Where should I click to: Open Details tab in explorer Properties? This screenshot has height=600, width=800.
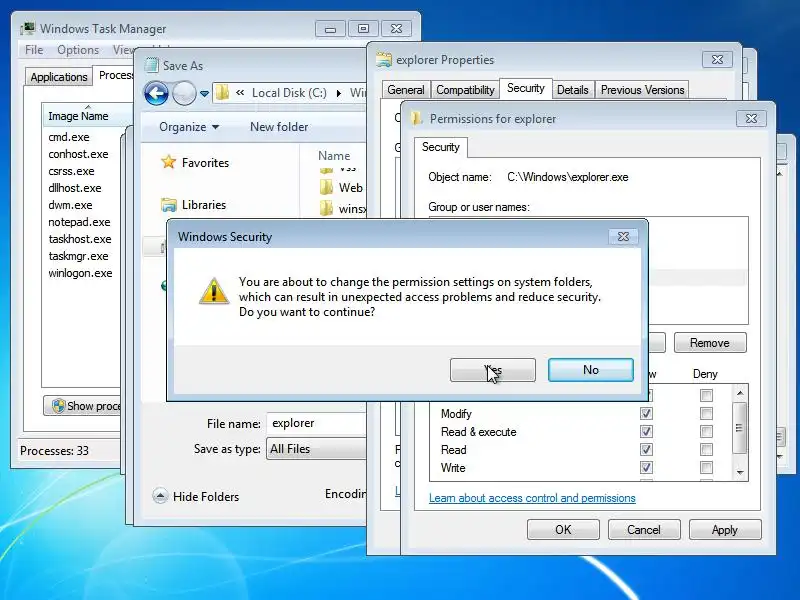tap(572, 90)
